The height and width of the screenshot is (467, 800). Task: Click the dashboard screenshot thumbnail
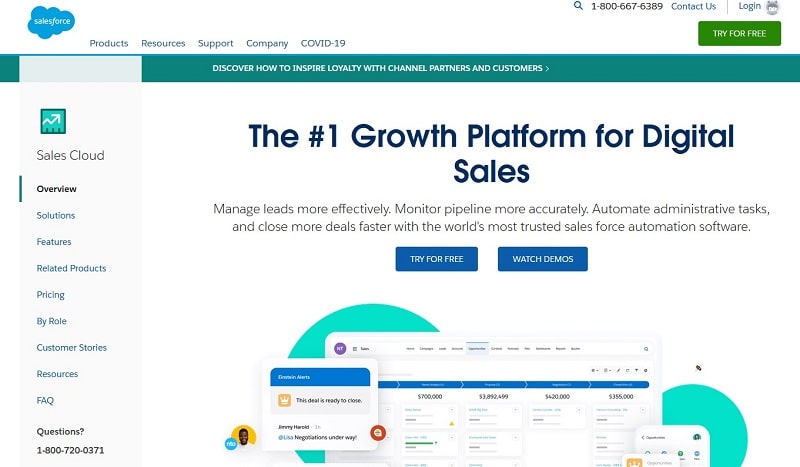click(x=492, y=400)
